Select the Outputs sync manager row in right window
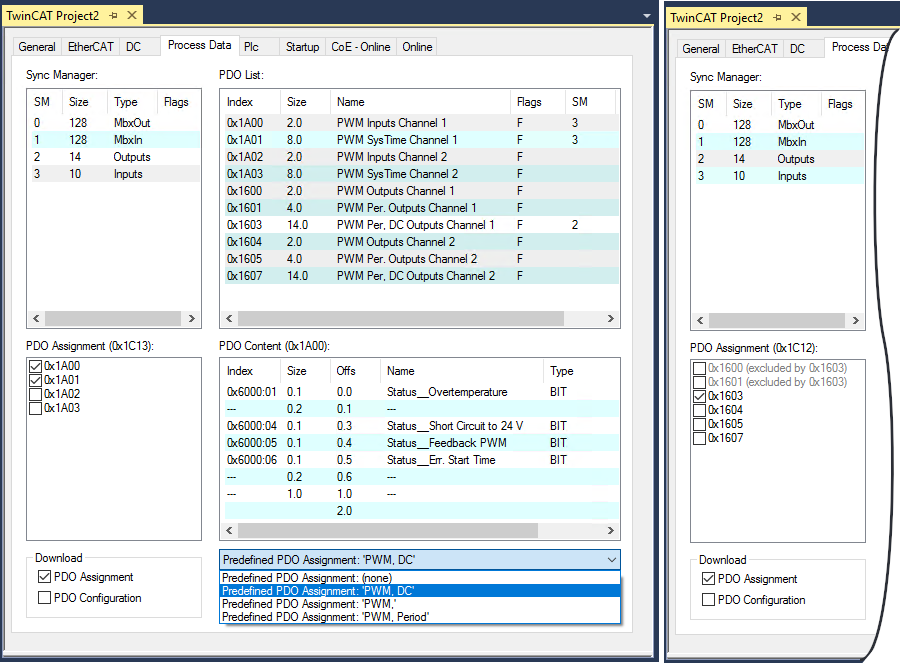Image resolution: width=900 pixels, height=664 pixels. pos(778,159)
